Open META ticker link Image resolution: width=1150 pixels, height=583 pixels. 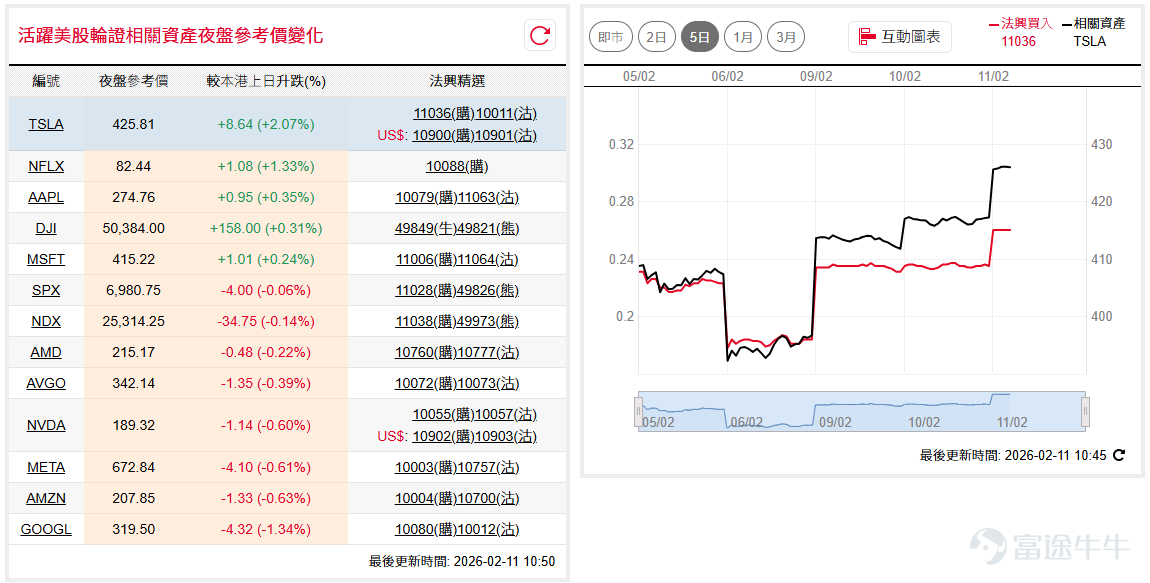[46, 467]
